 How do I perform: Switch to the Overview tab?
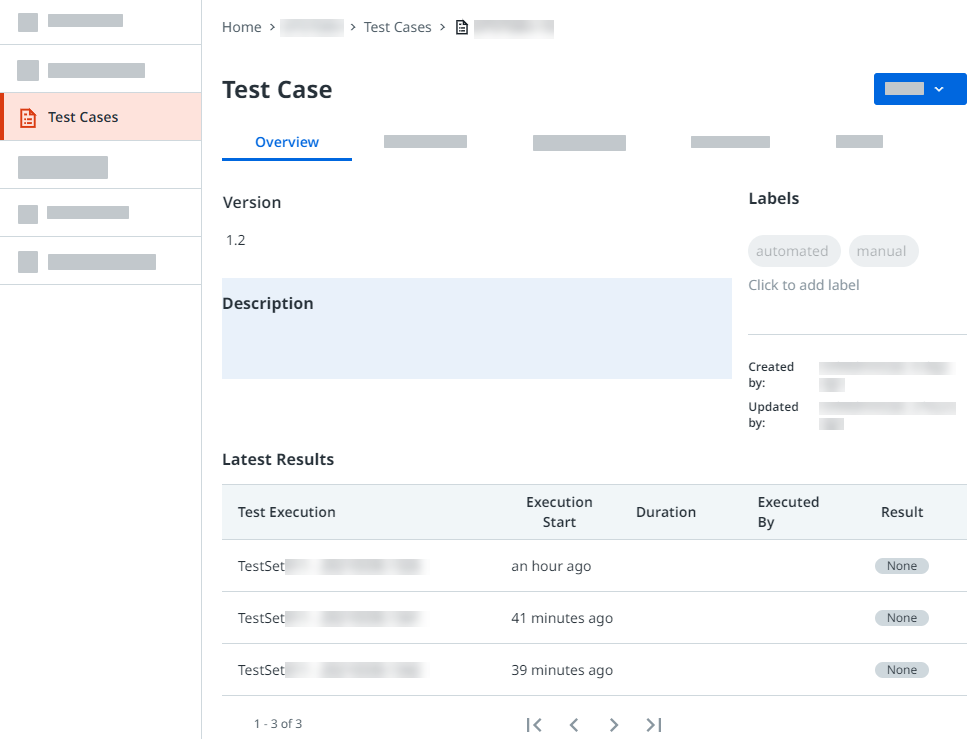(x=287, y=142)
